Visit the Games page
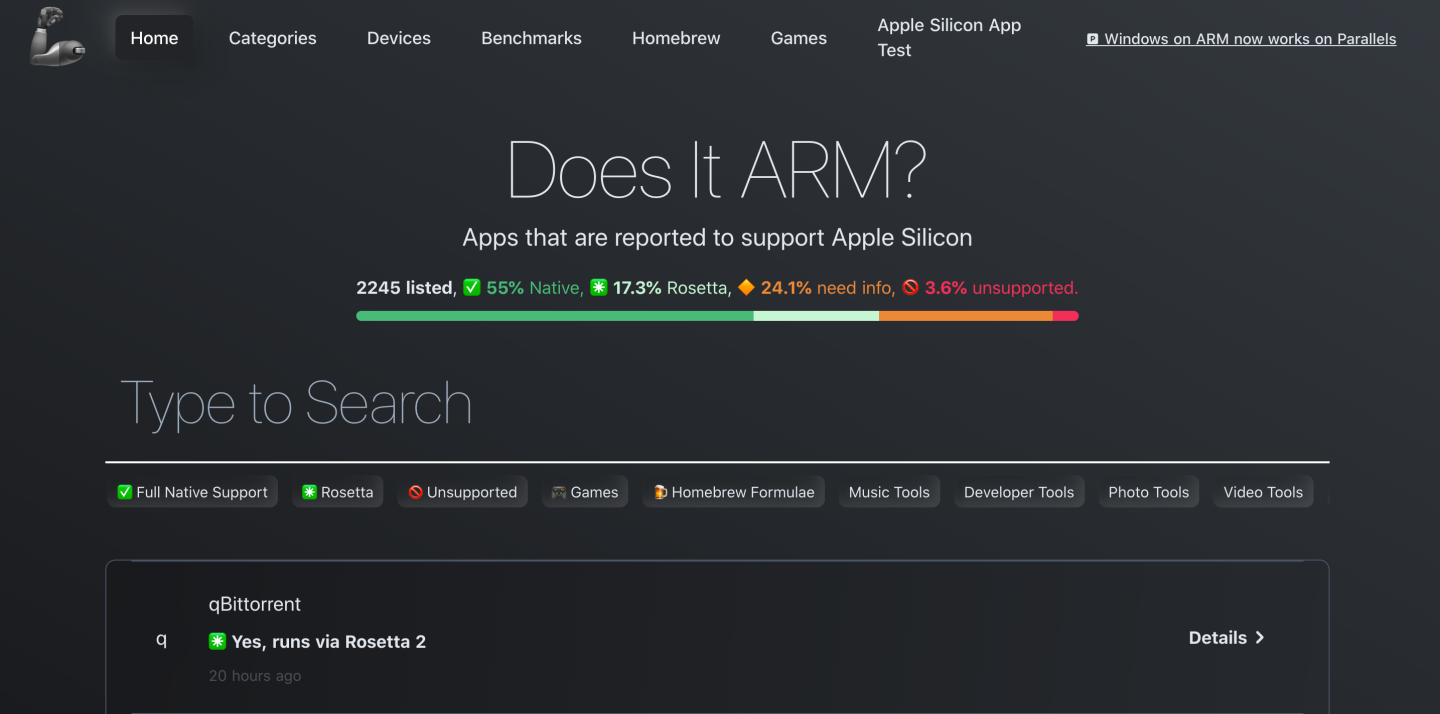 pos(799,38)
